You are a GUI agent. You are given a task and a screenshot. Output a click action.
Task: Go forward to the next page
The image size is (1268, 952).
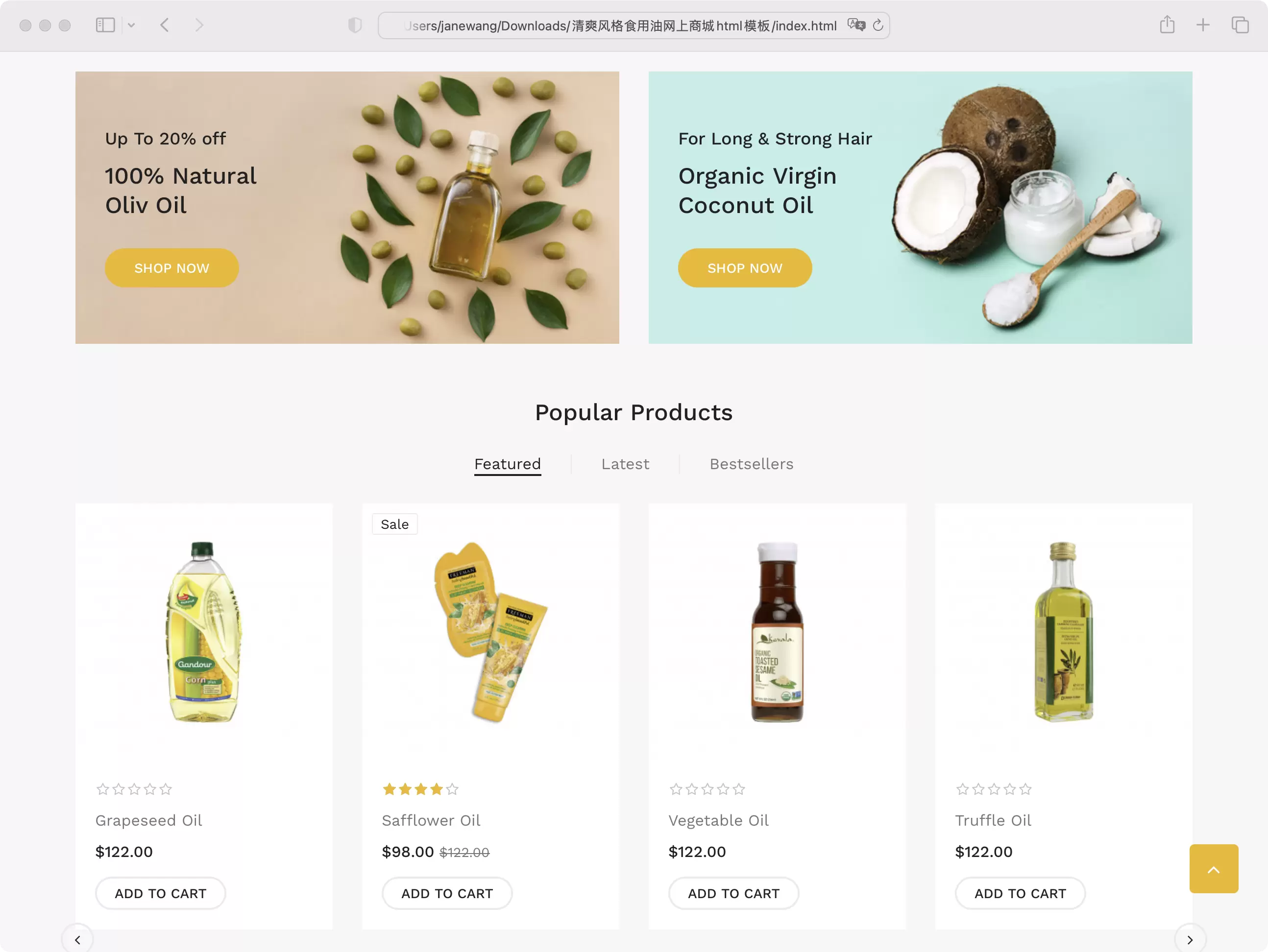tap(199, 25)
